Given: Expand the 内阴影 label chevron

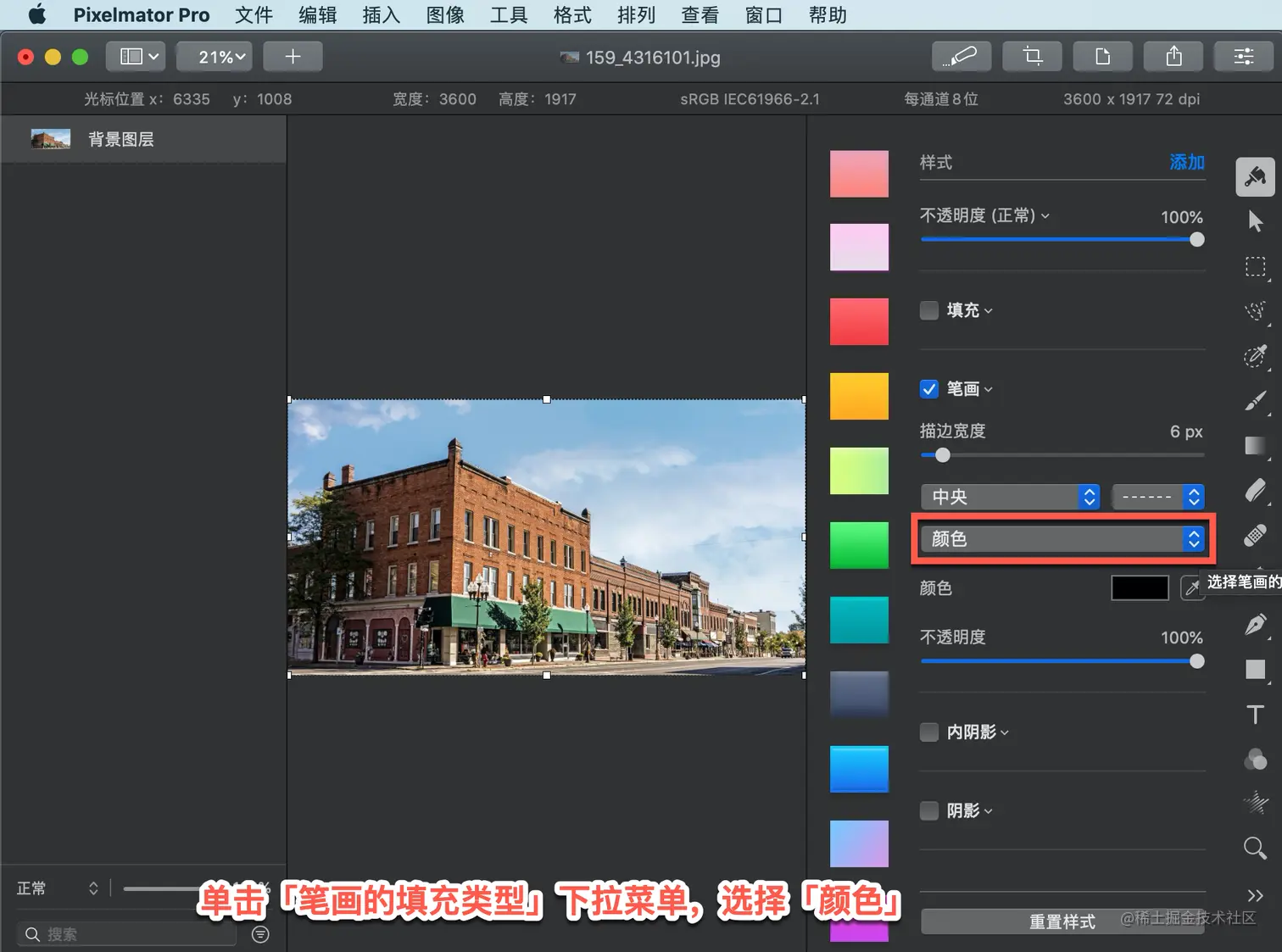Looking at the screenshot, I should 1005,732.
